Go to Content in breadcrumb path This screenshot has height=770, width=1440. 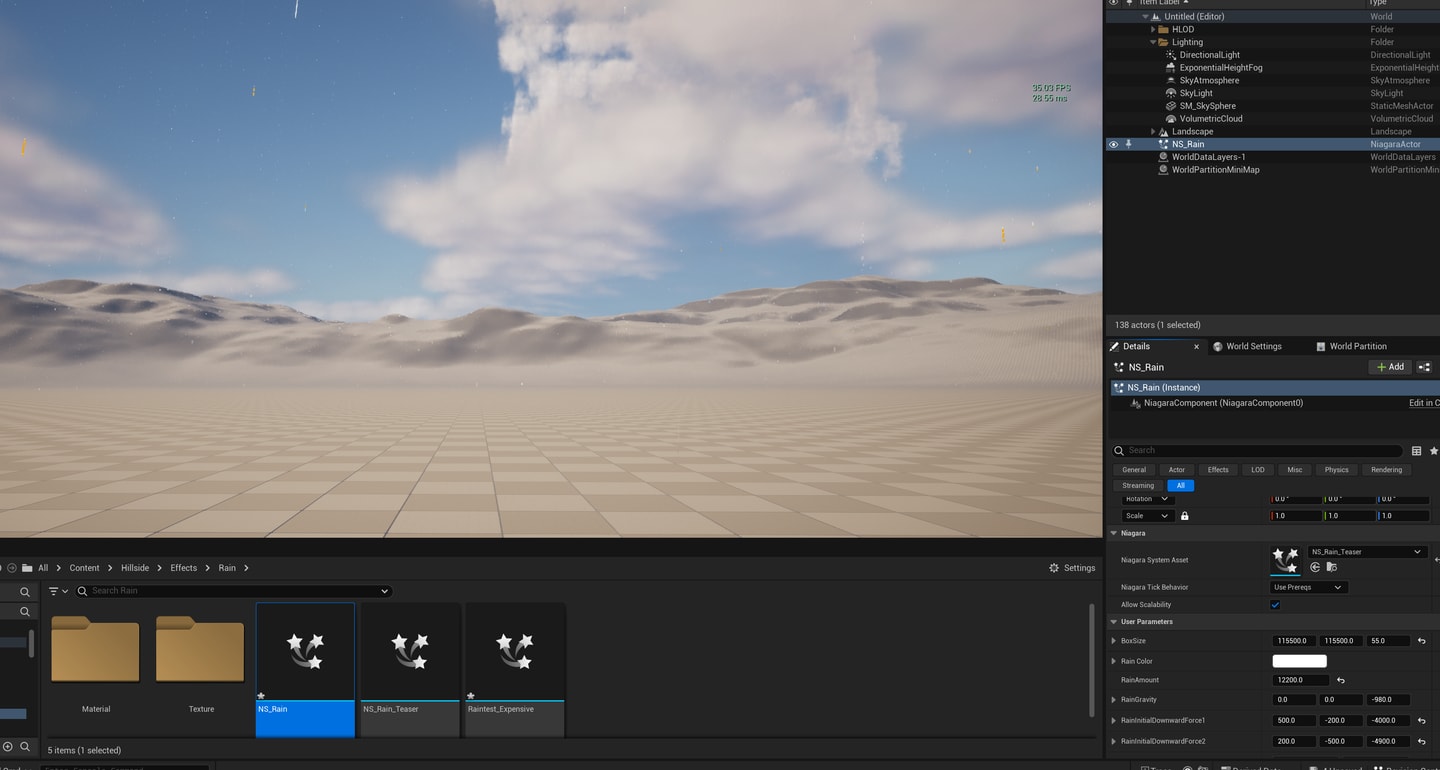[84, 568]
